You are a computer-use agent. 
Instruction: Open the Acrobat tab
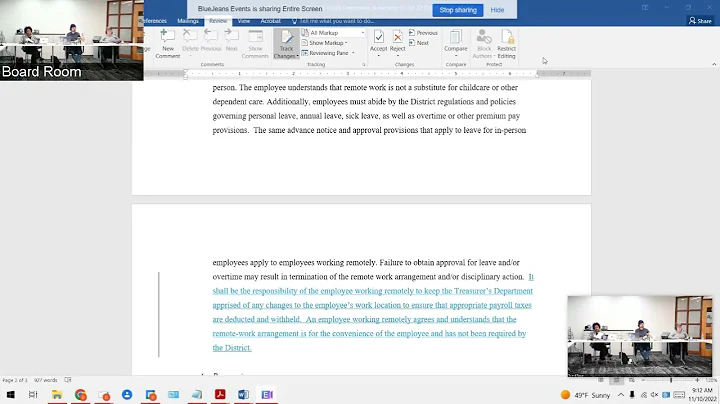270,21
